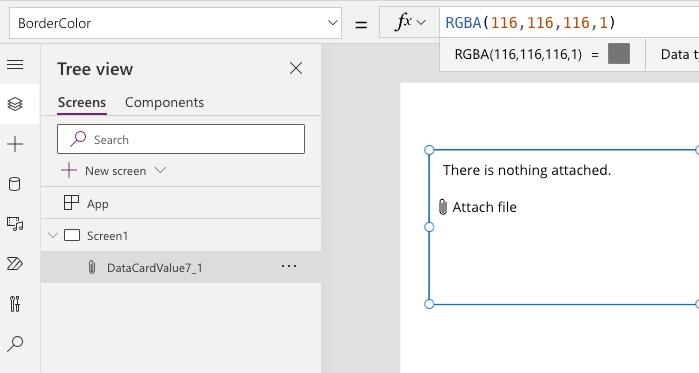The height and width of the screenshot is (373, 699).
Task: Click the top-left selection handle of attachment control
Action: [429, 150]
